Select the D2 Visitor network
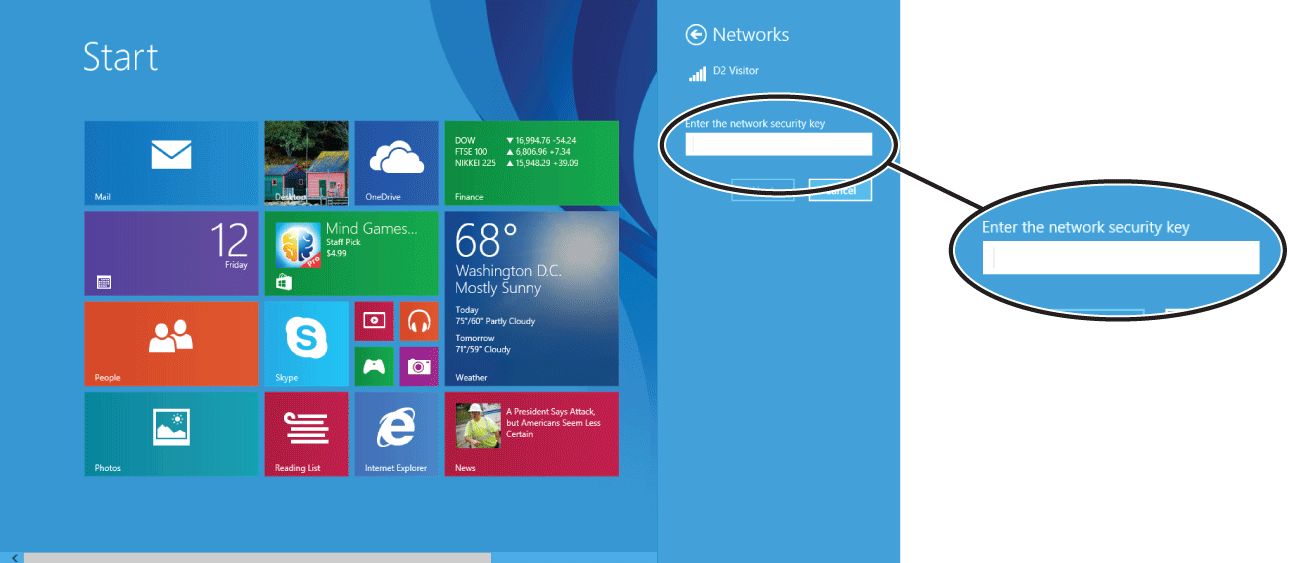The image size is (1289, 563). click(724, 72)
